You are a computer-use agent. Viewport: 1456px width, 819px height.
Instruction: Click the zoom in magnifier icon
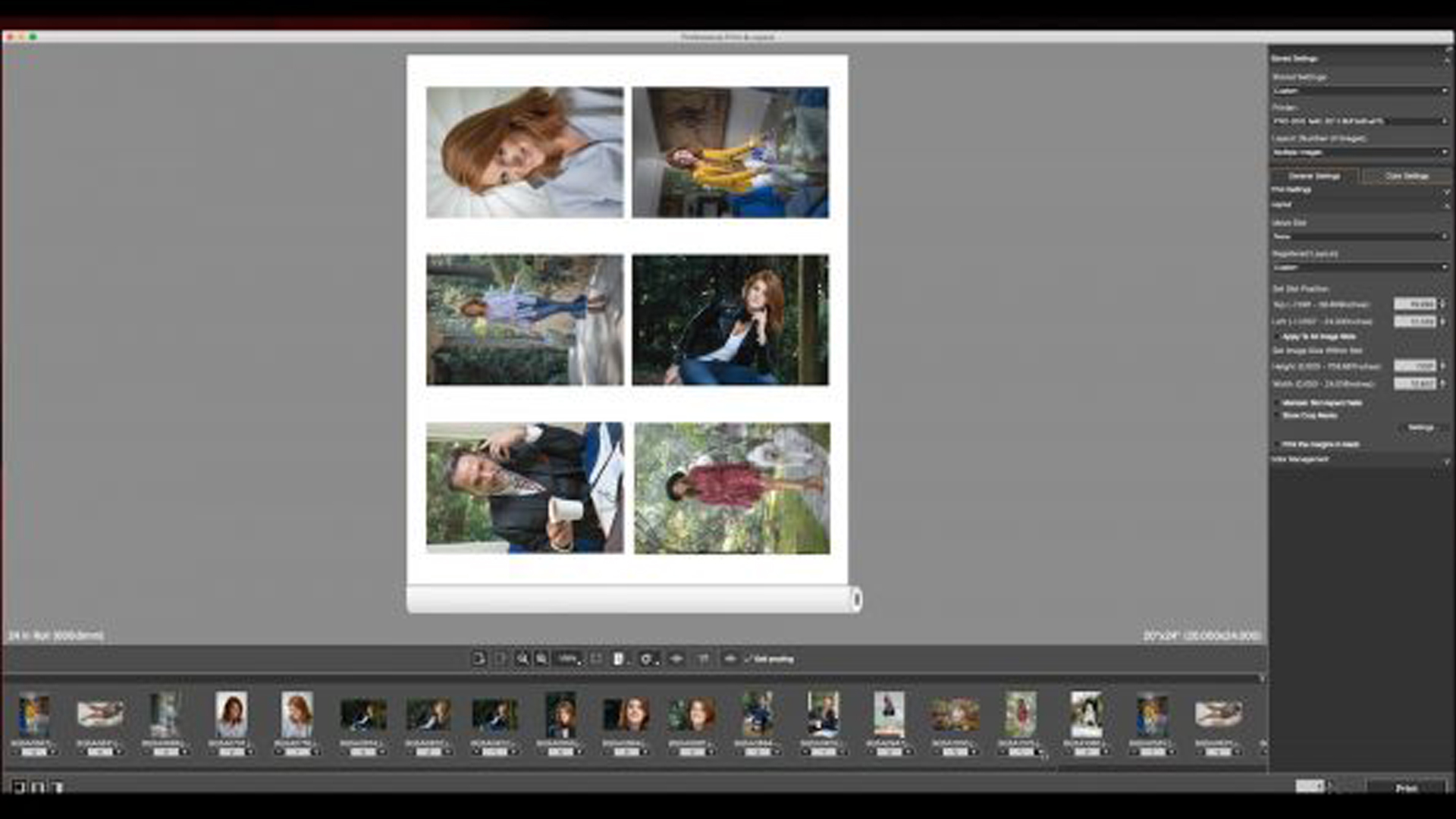[522, 659]
